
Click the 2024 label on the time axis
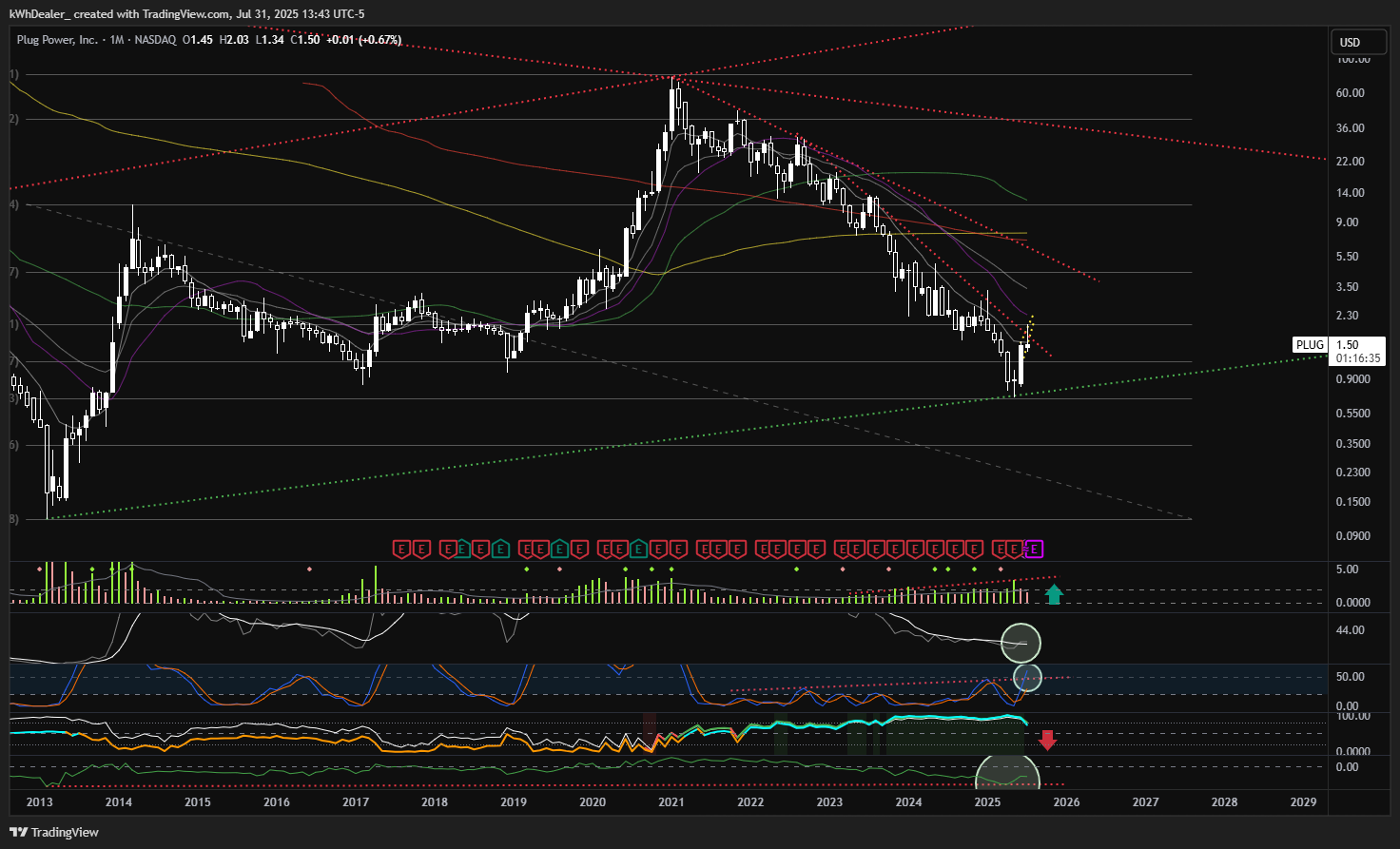[x=908, y=802]
